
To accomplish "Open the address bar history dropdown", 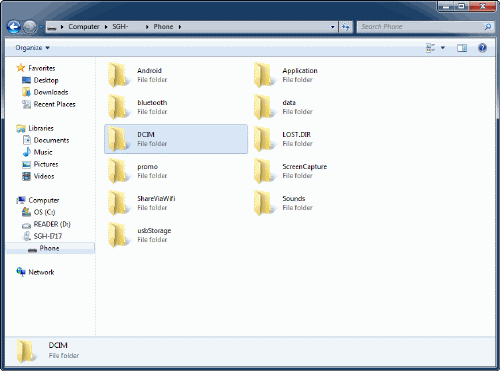I will point(332,27).
